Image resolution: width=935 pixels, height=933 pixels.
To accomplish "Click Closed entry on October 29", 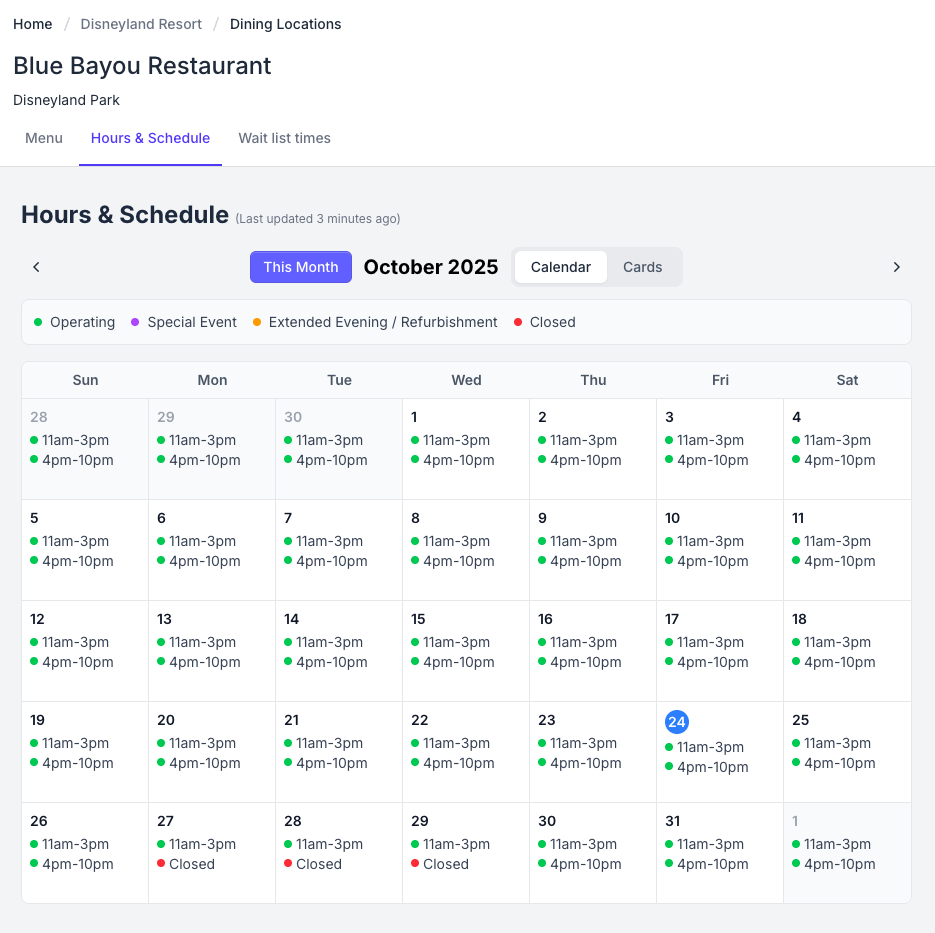I will tap(445, 864).
